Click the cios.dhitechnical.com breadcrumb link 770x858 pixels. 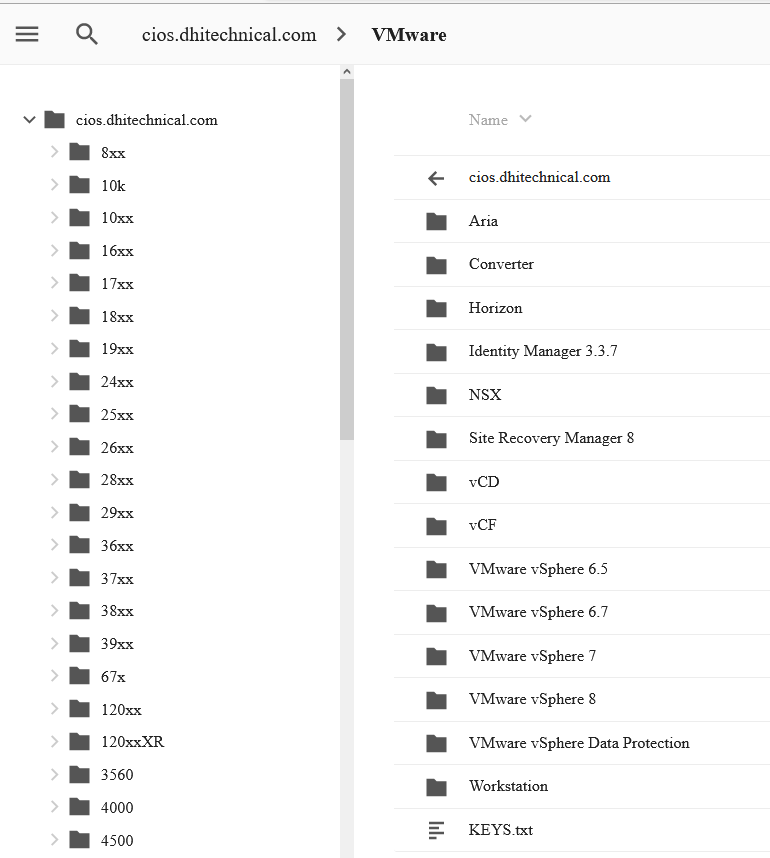[229, 35]
